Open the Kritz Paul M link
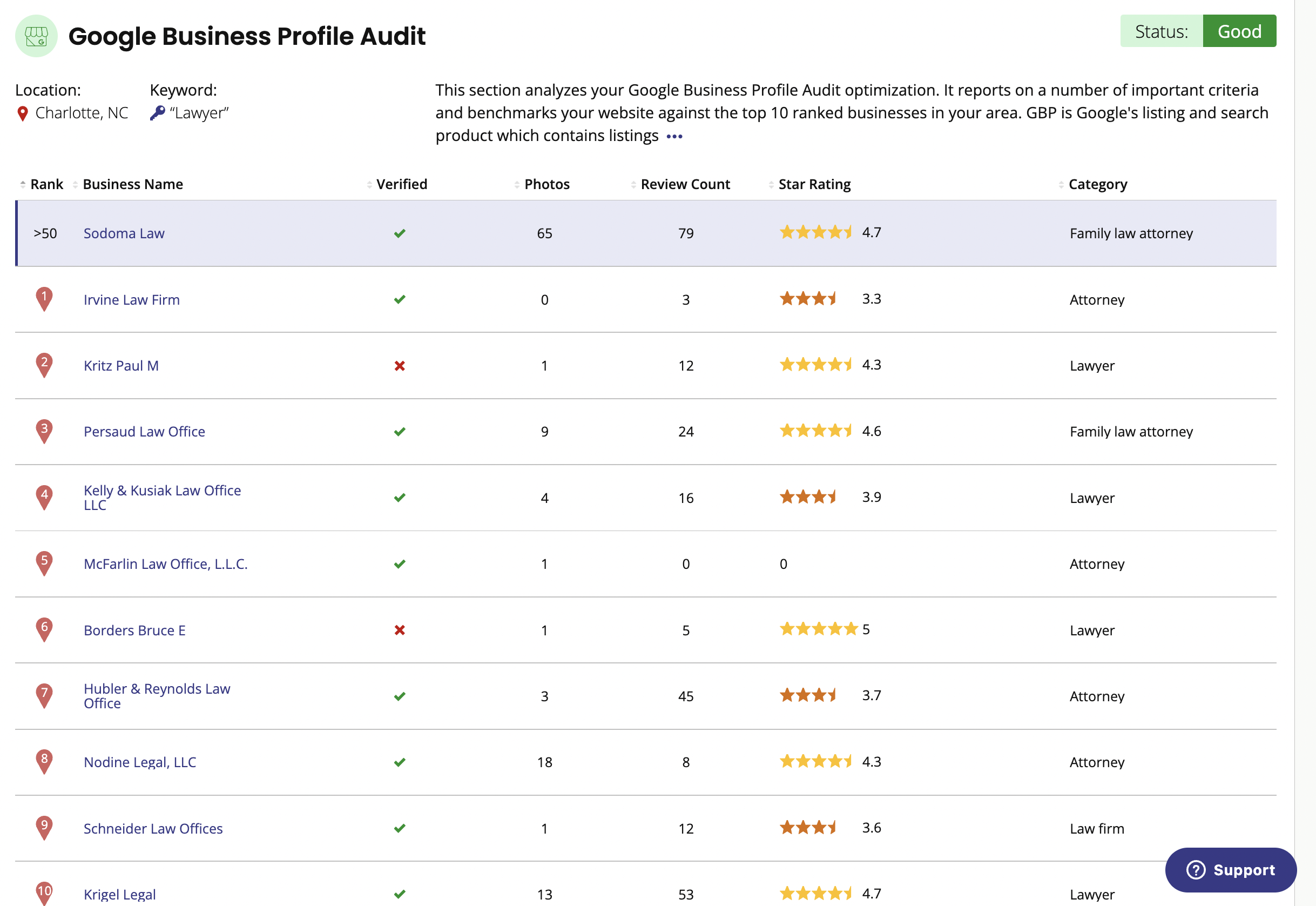1316x906 pixels. (x=122, y=366)
